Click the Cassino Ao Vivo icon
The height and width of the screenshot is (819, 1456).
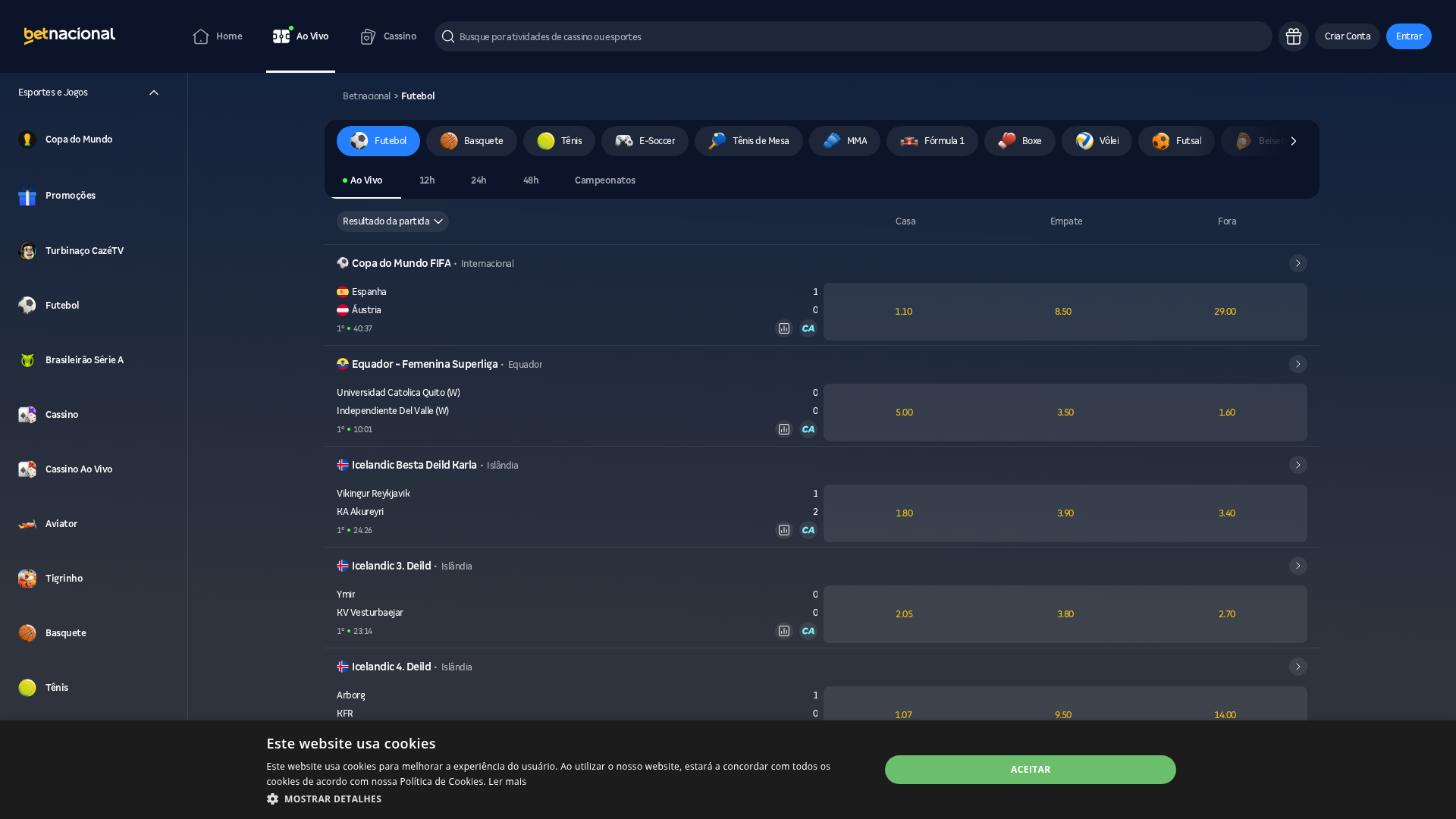[x=27, y=469]
